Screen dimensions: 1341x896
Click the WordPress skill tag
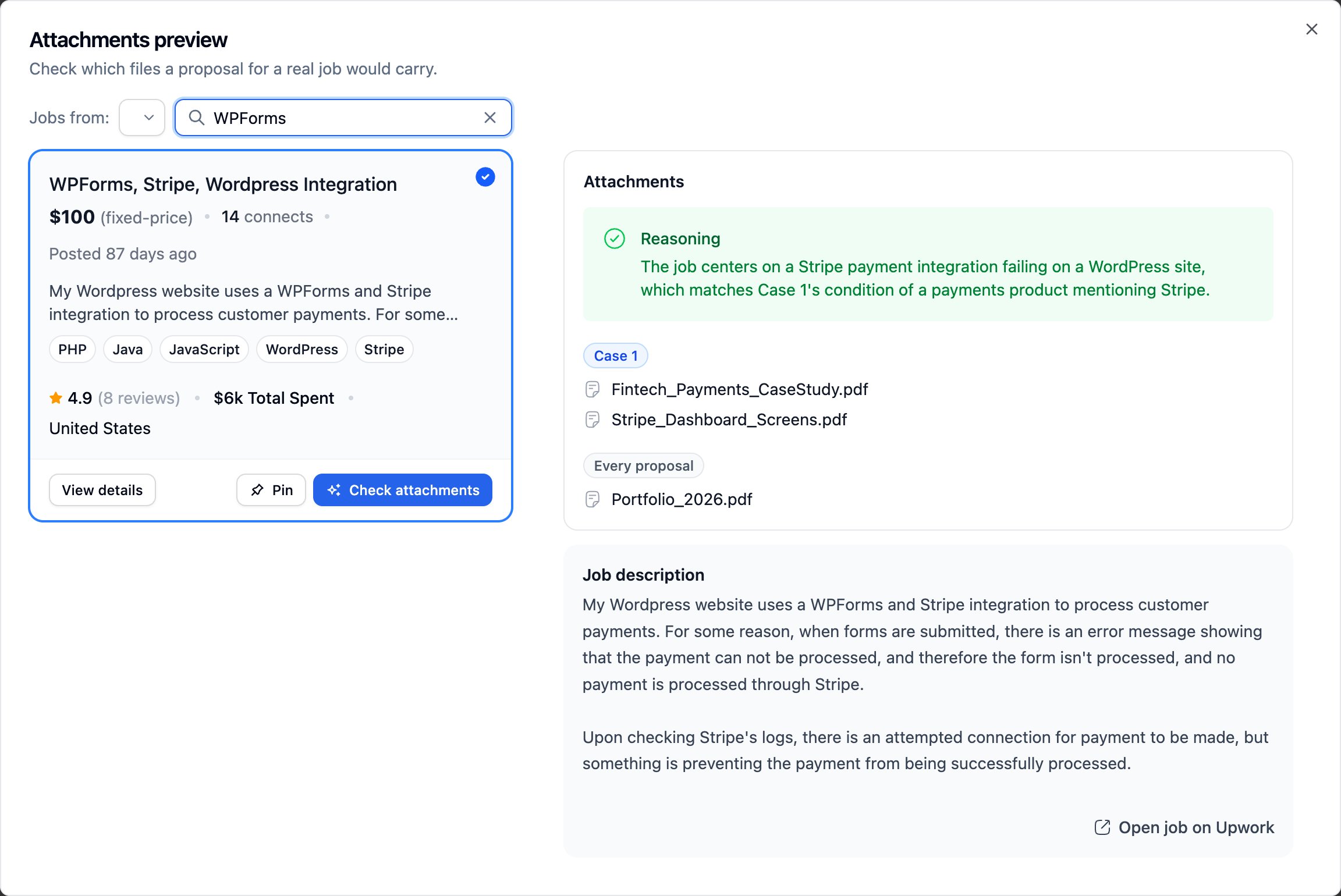pos(301,349)
